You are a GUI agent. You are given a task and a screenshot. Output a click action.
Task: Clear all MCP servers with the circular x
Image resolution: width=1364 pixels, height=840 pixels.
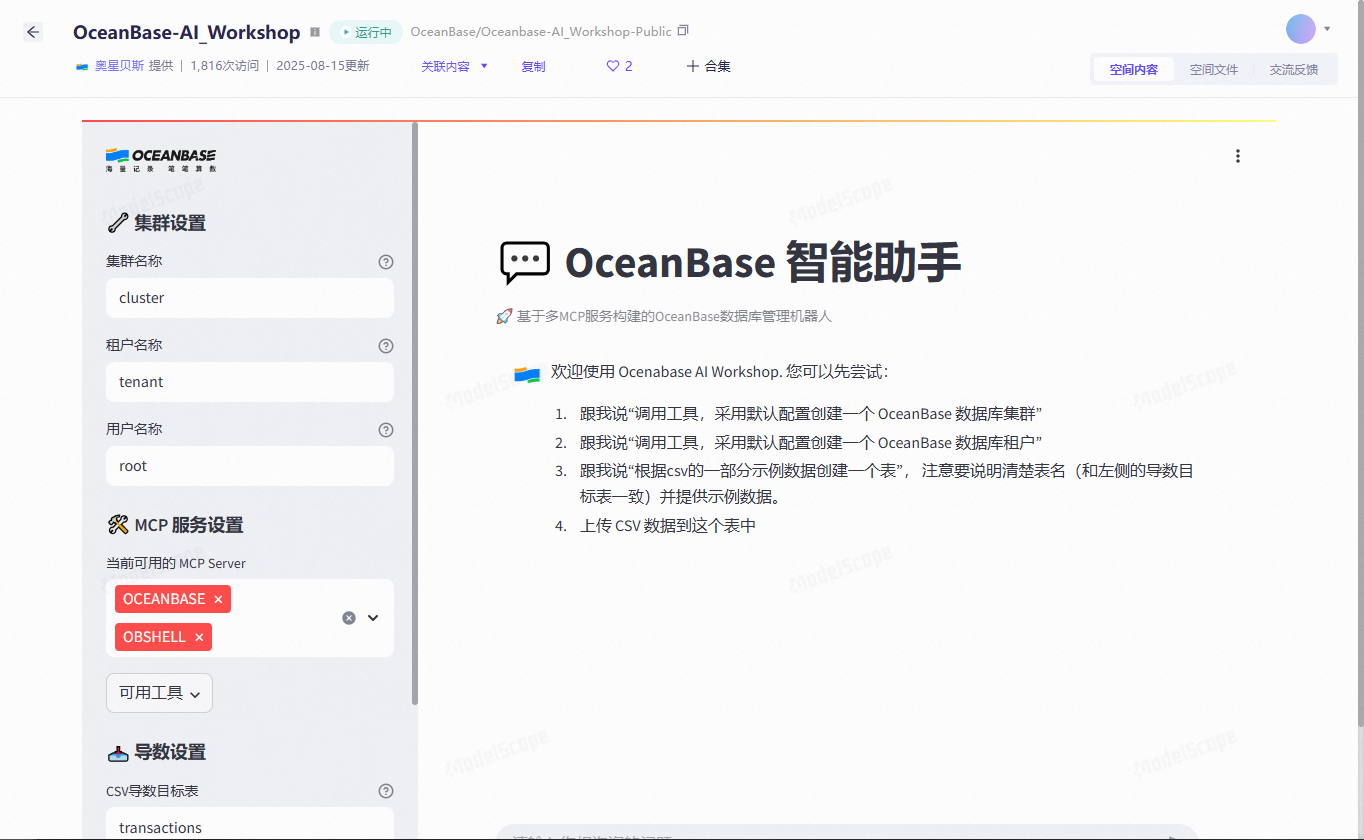click(x=348, y=617)
